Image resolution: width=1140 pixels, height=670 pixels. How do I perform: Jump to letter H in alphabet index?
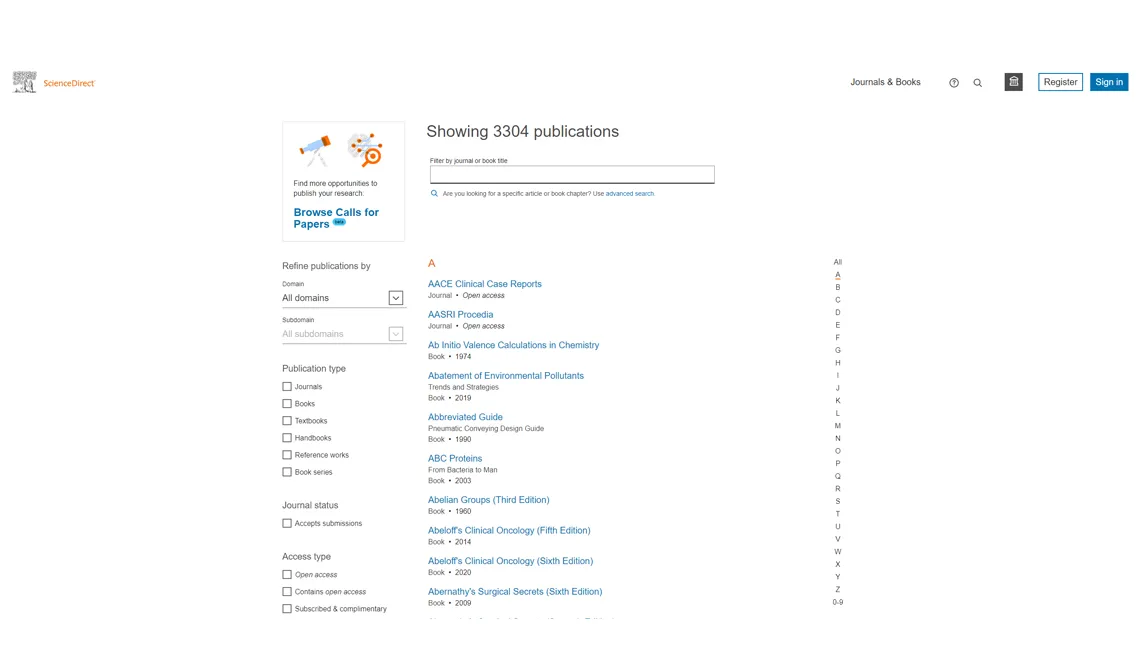[x=838, y=363]
